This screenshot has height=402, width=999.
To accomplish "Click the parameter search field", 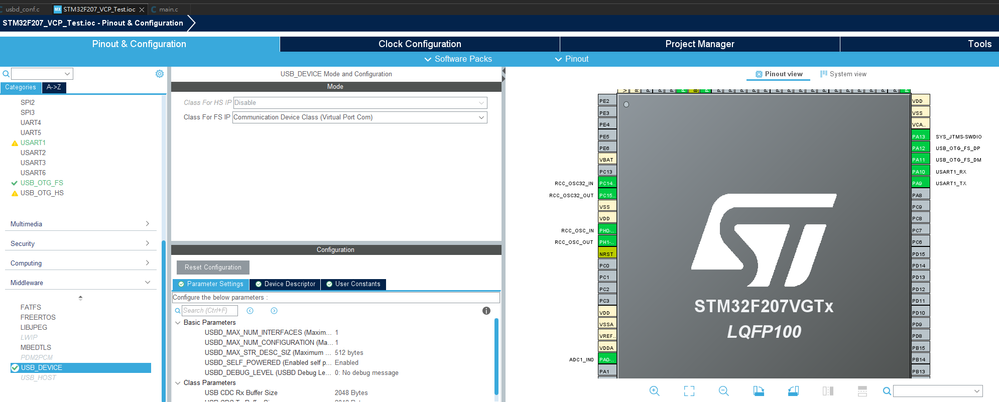I will click(x=209, y=311).
